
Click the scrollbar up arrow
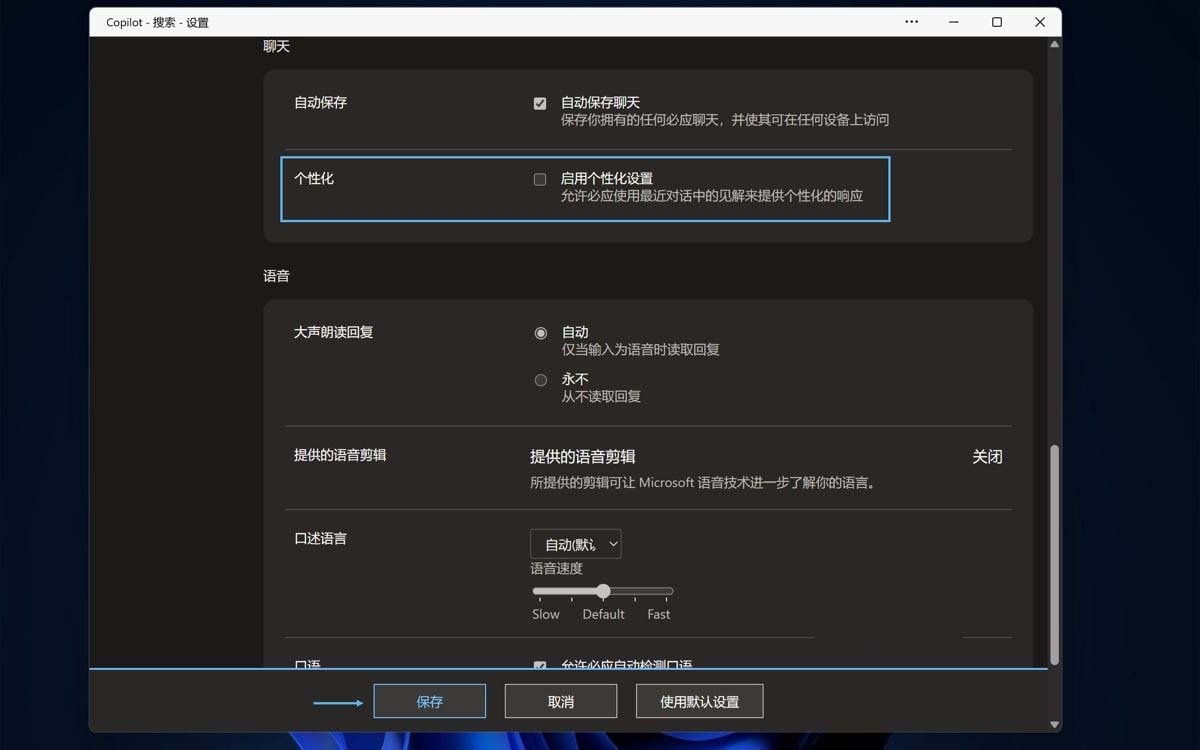coord(1054,45)
